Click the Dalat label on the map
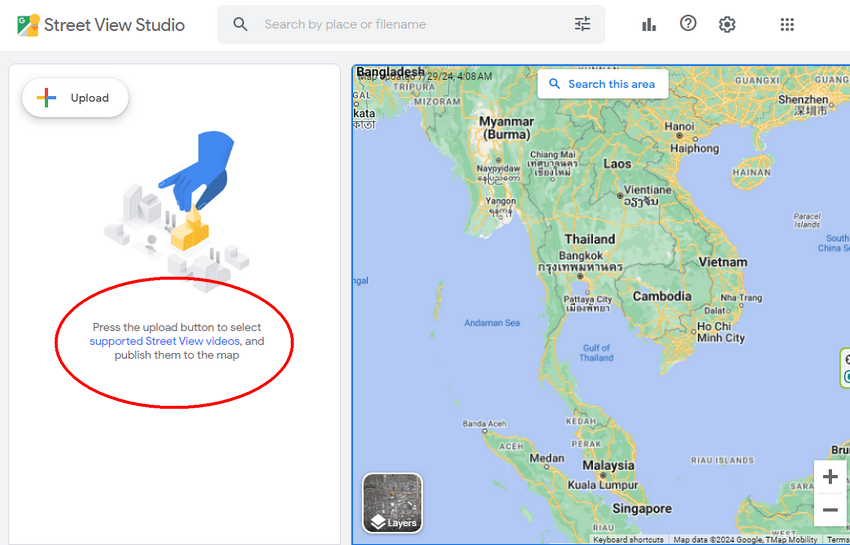Image resolution: width=850 pixels, height=545 pixels. pyautogui.click(x=714, y=311)
